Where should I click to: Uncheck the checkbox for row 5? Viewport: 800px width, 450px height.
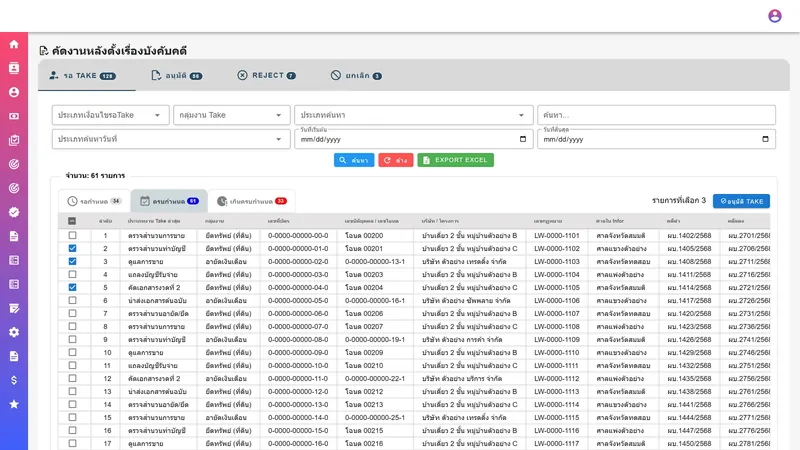72,287
